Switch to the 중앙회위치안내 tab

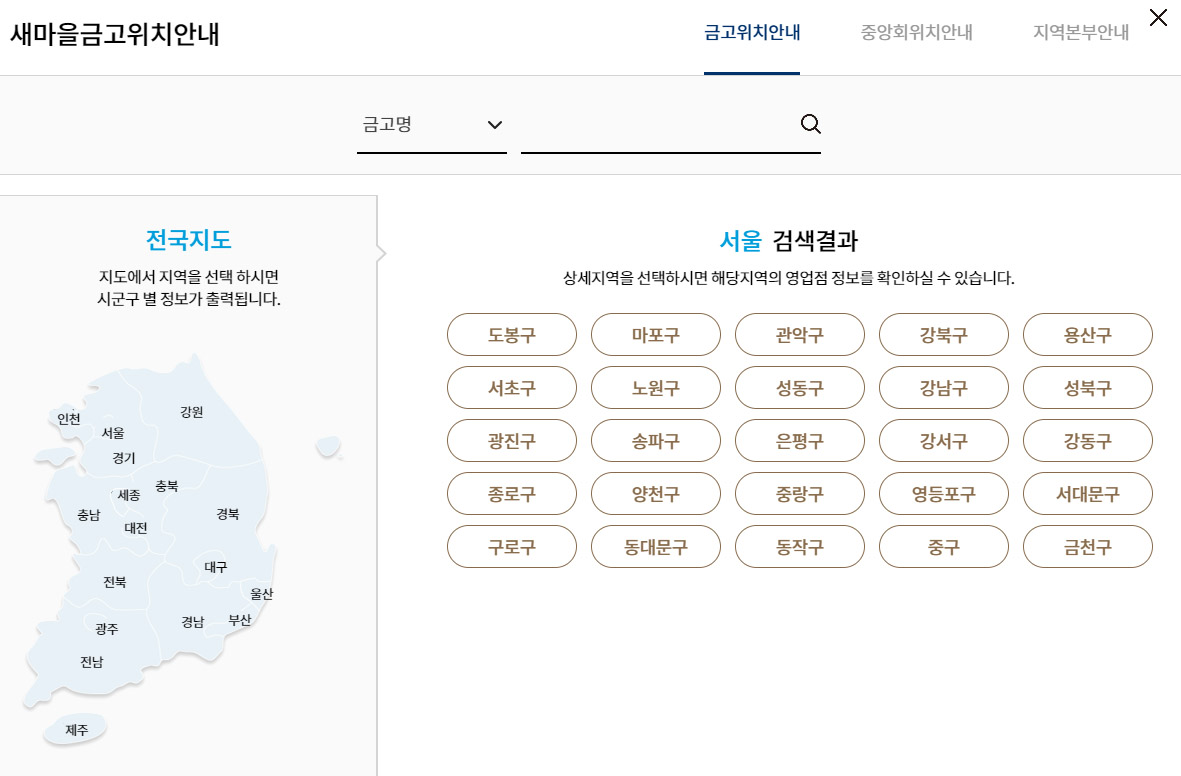tap(915, 31)
